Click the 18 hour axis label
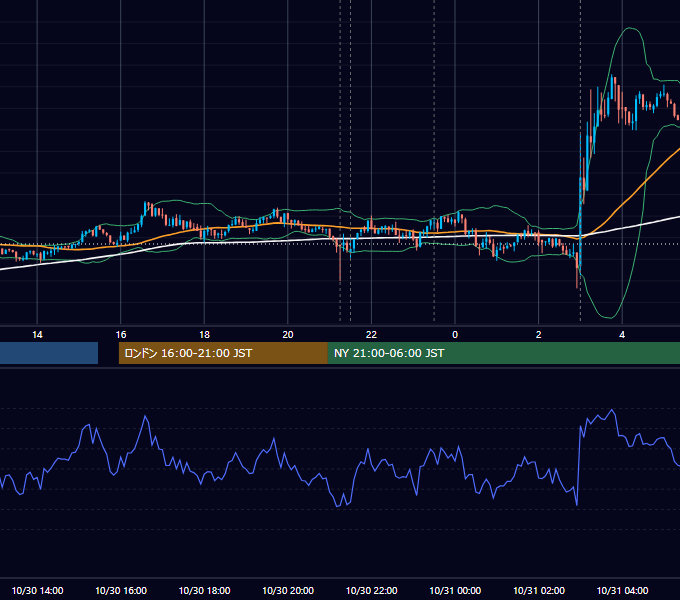680x600 pixels. tap(204, 335)
